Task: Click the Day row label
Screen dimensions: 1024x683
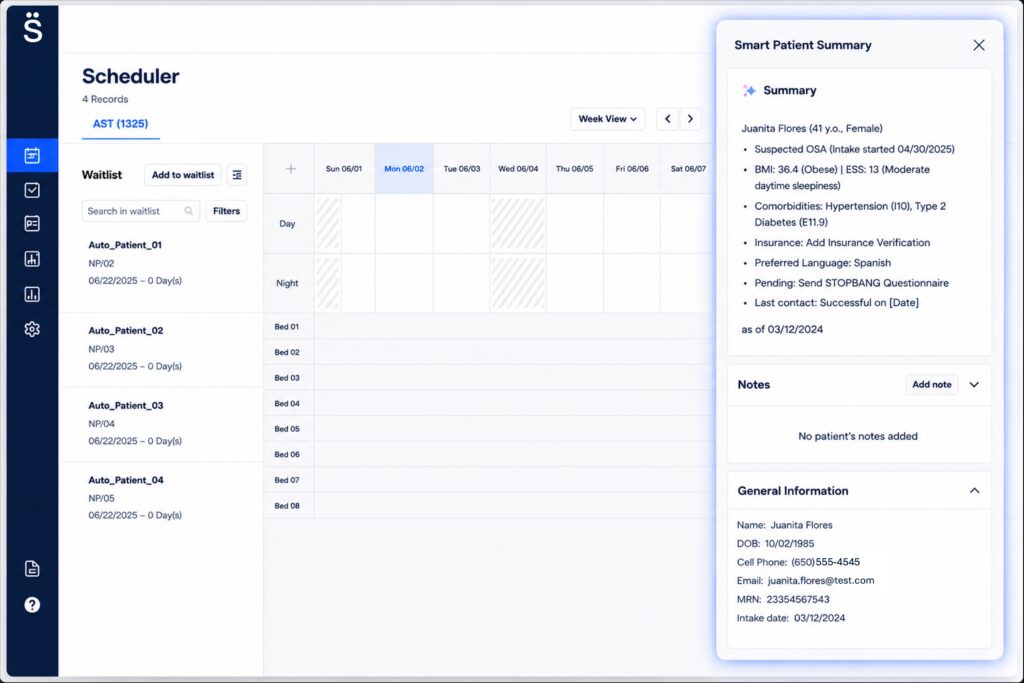Action: [x=287, y=223]
